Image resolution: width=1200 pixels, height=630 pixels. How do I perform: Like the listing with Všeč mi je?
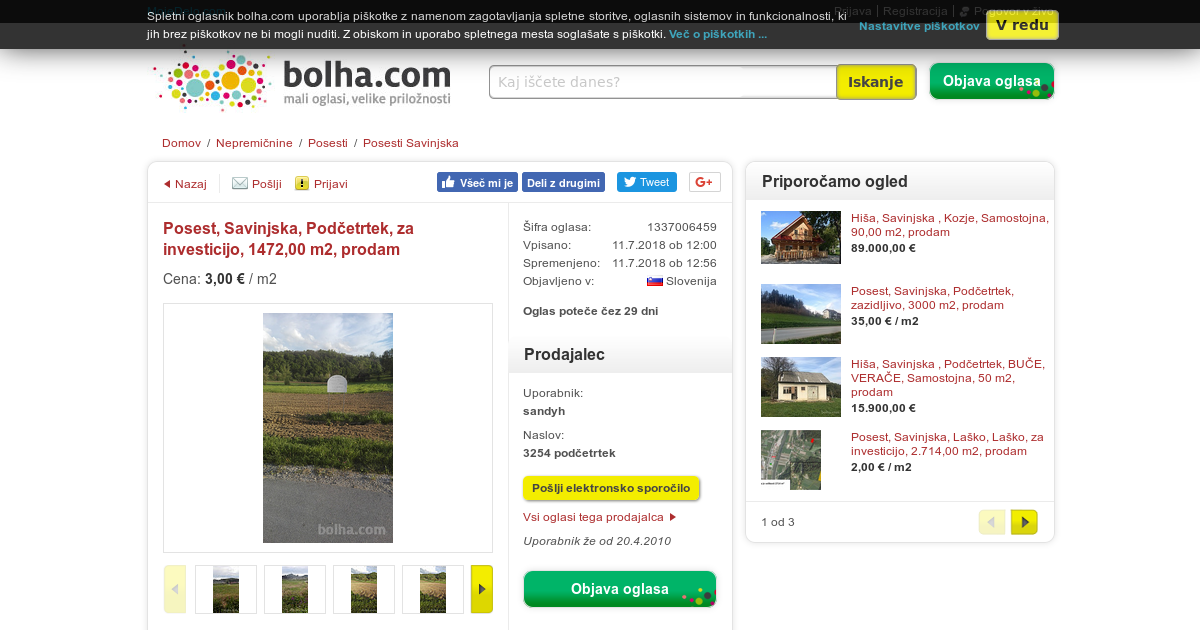click(477, 182)
